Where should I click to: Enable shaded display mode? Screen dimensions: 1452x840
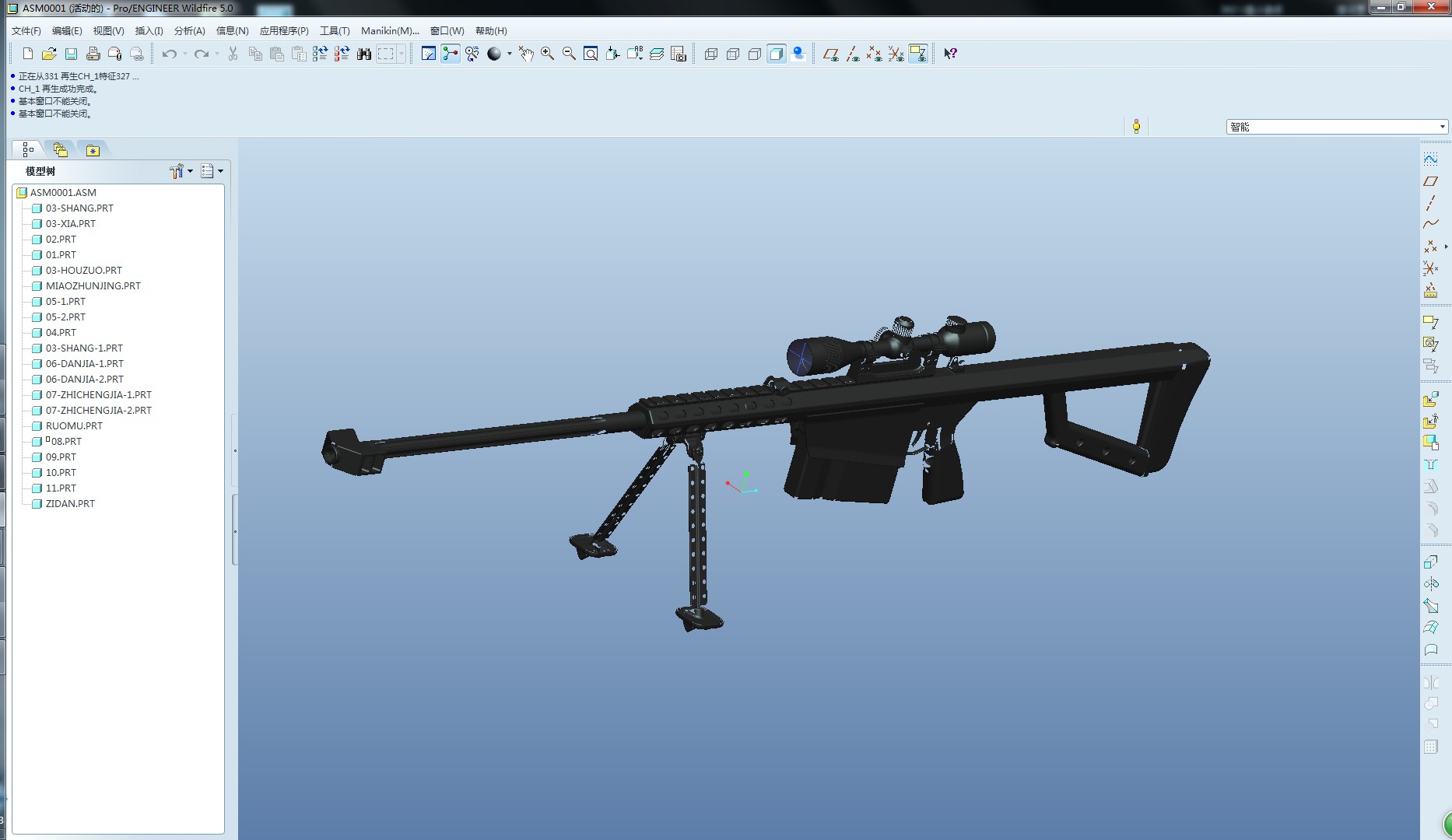(x=777, y=54)
